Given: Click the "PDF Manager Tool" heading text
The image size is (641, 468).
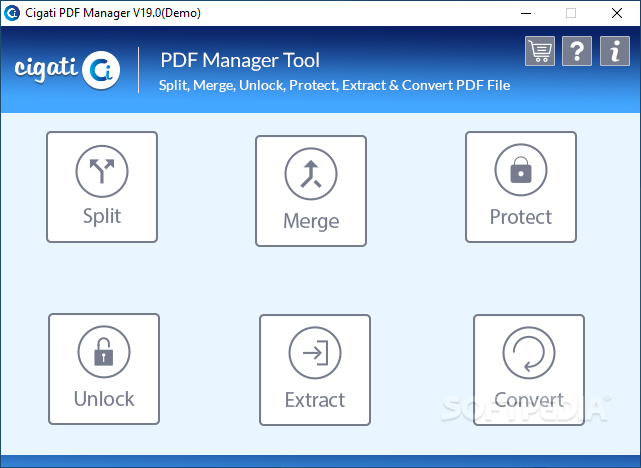Looking at the screenshot, I should click(240, 60).
